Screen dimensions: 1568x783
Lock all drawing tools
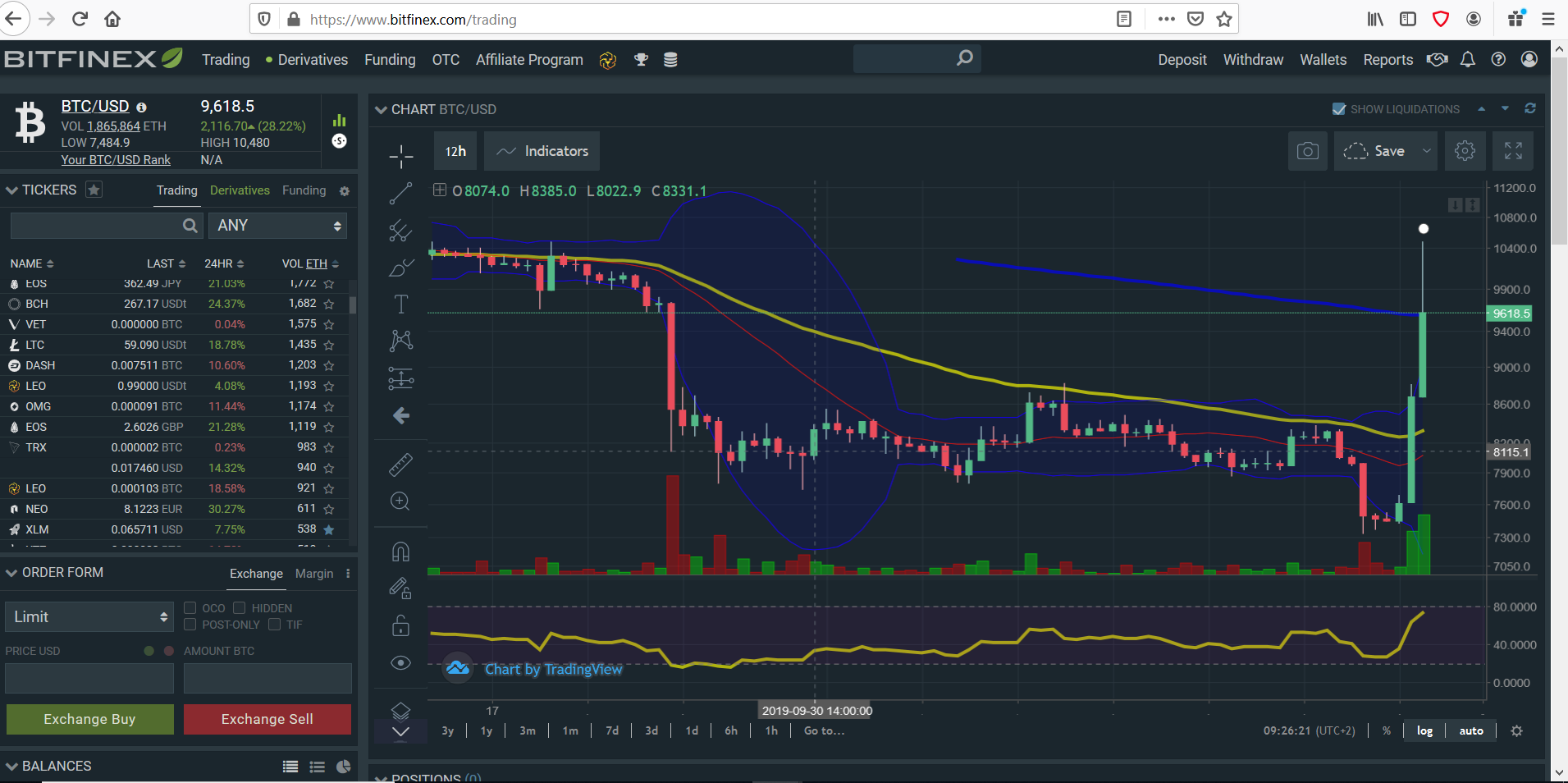400,626
